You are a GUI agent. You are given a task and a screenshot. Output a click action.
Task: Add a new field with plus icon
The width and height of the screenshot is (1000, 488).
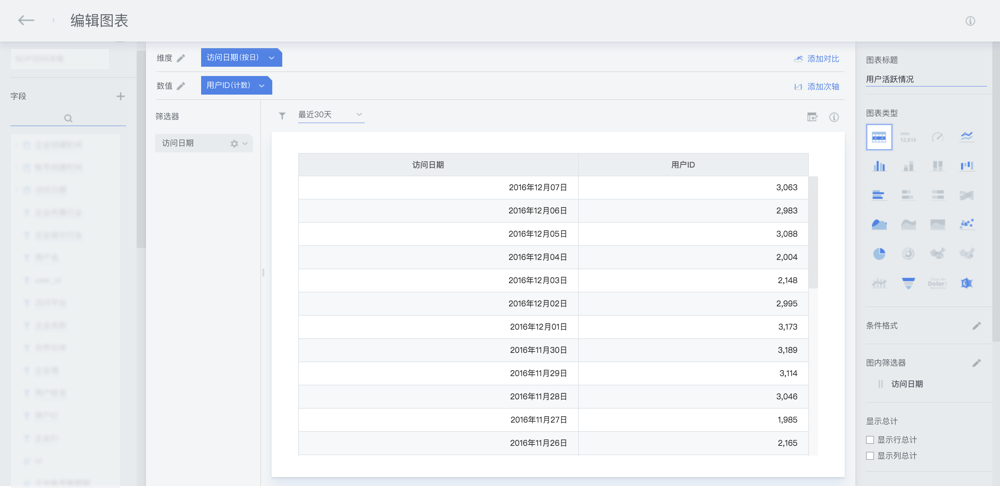tap(121, 96)
